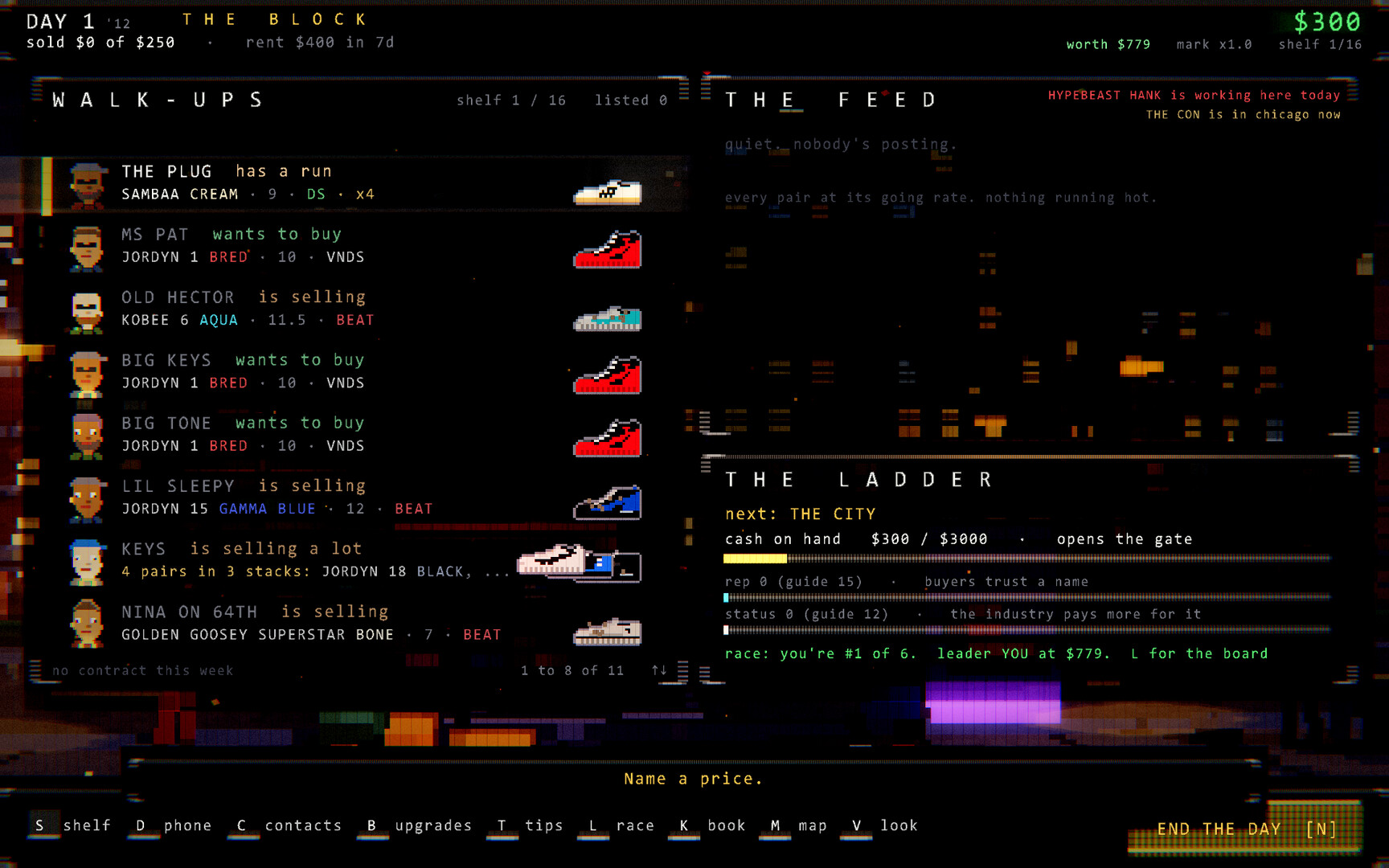Click Big Keys' red Jordyn 1 sneaker

click(x=608, y=375)
